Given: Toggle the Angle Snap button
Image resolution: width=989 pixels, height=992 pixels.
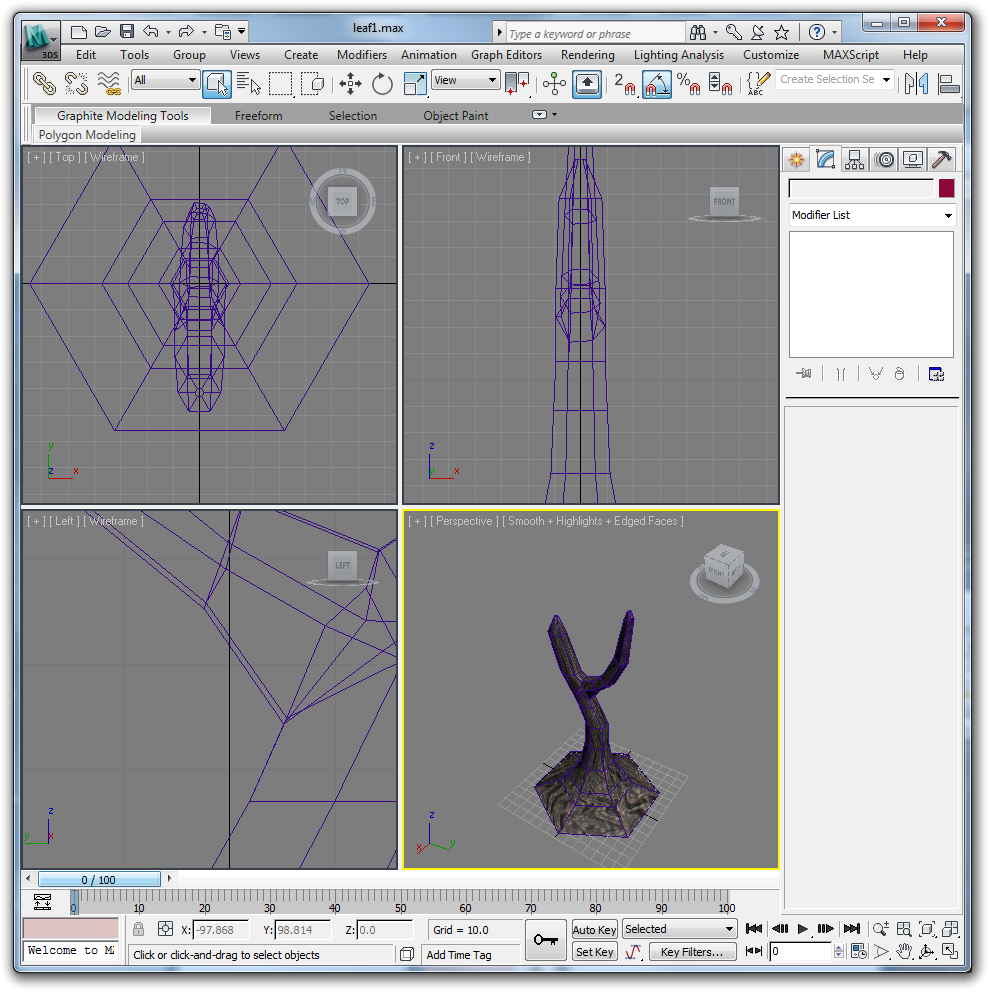Looking at the screenshot, I should (656, 84).
